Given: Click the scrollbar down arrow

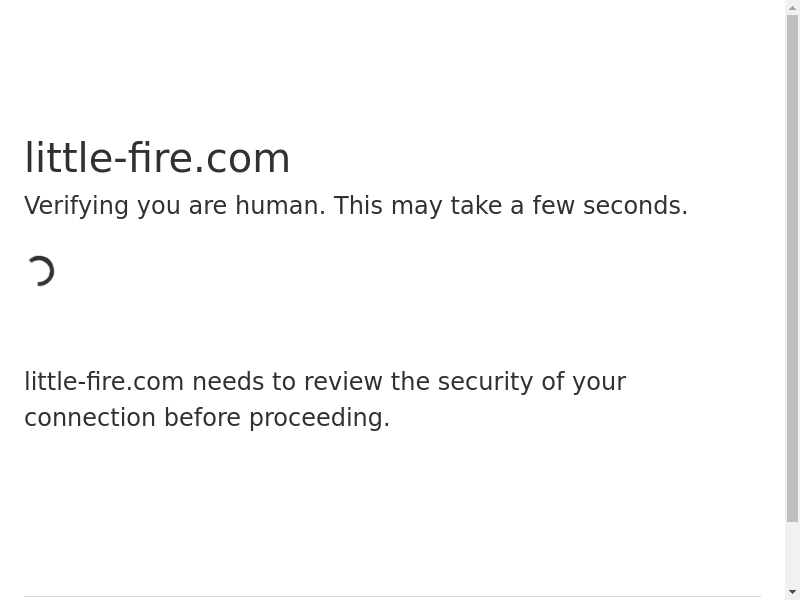Looking at the screenshot, I should click(792, 592).
